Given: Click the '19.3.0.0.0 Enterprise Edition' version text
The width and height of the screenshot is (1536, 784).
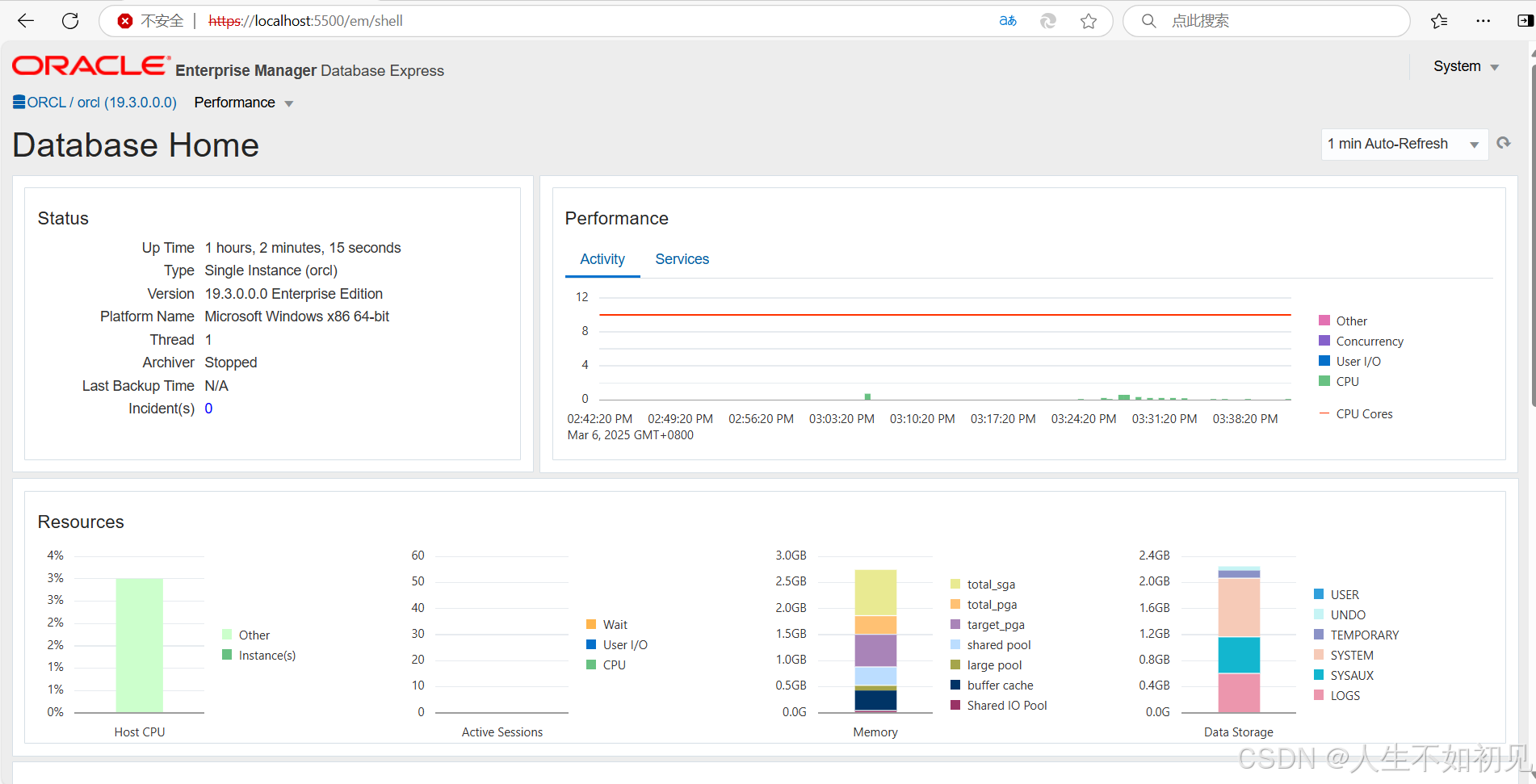Looking at the screenshot, I should (294, 294).
